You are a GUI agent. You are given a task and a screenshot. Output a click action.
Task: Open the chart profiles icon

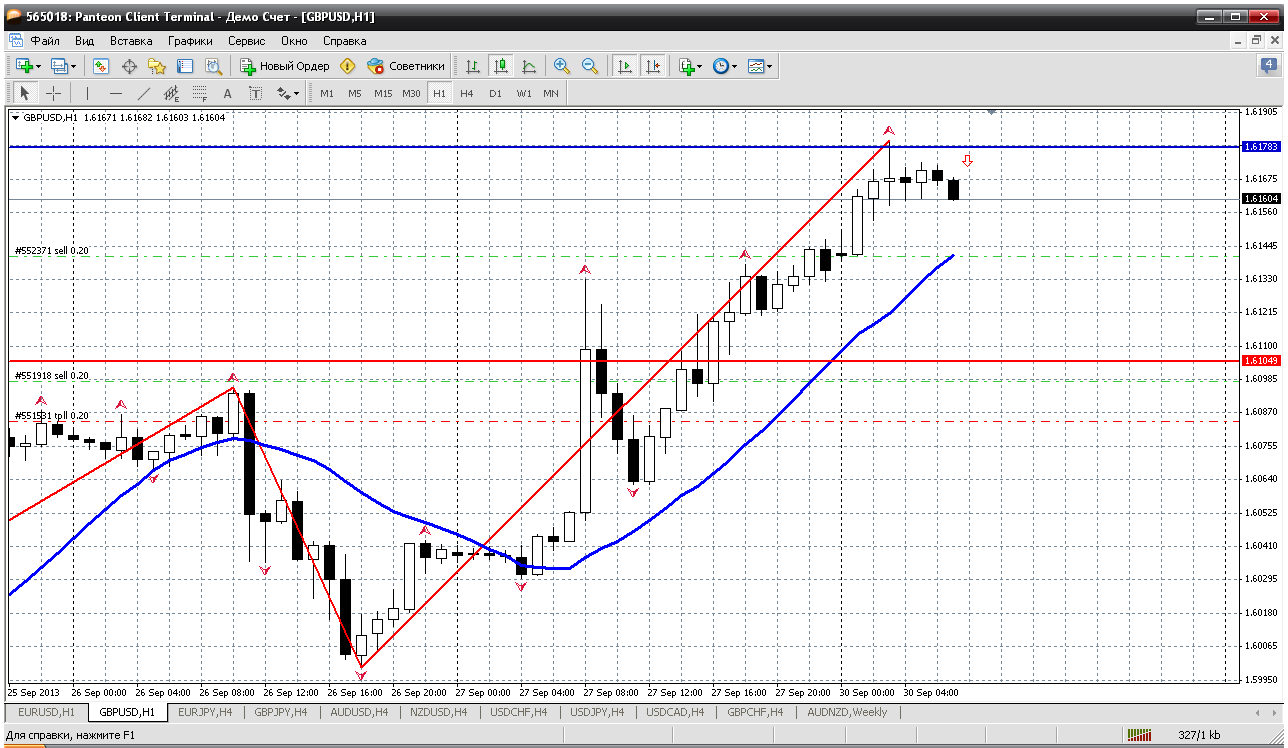pos(62,66)
